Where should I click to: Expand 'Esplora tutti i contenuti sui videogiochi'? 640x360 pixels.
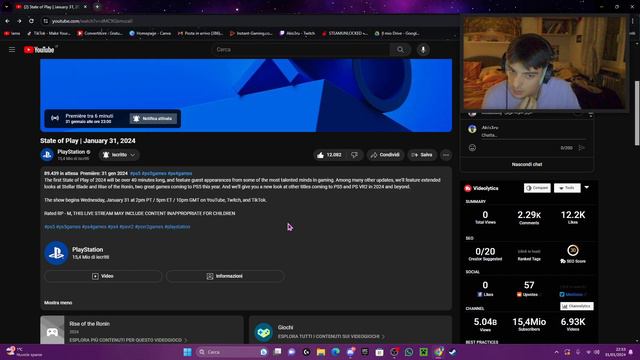pos(331,336)
